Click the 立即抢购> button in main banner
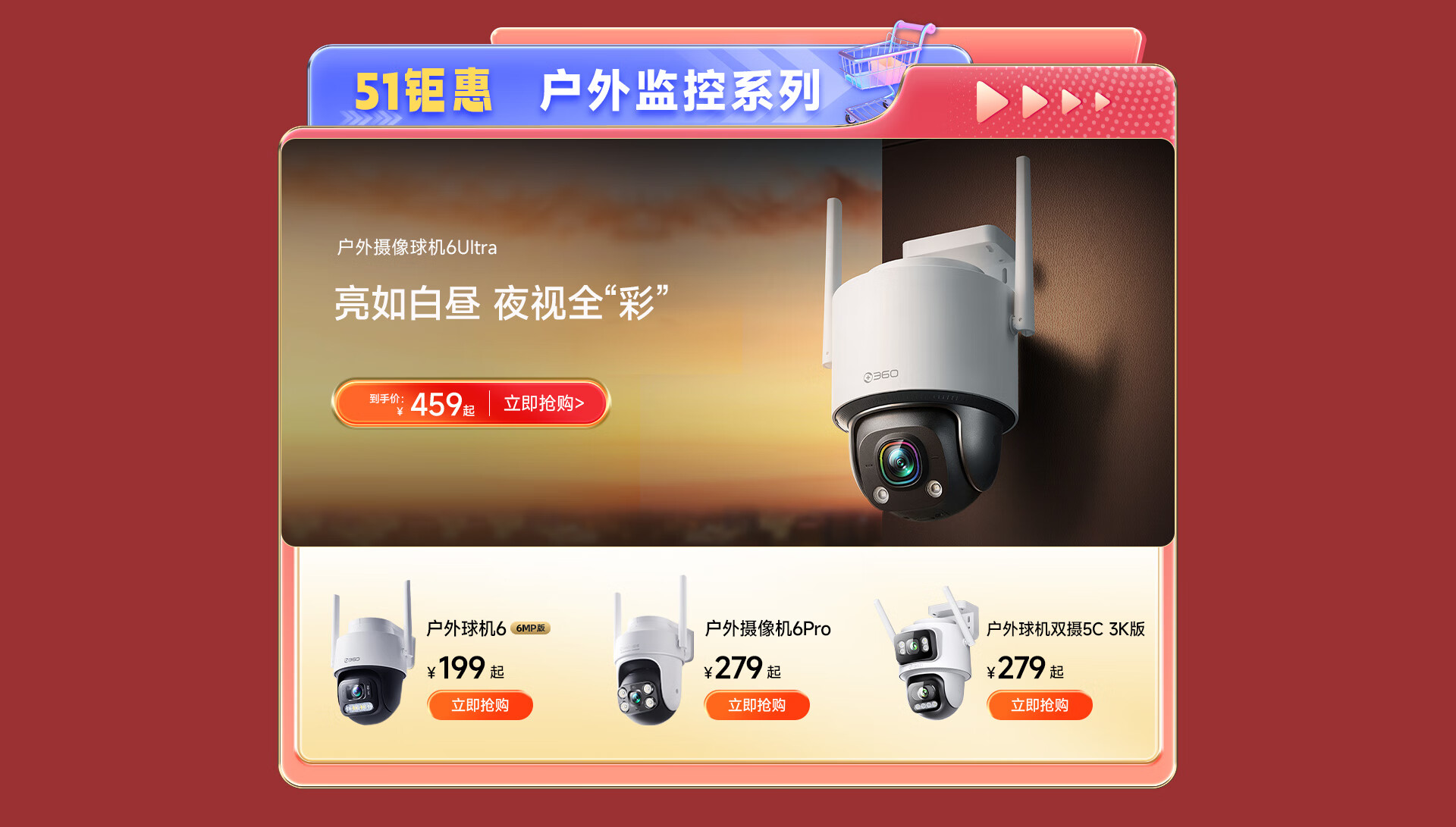Screen dimensions: 1456x827 pyautogui.click(x=544, y=403)
